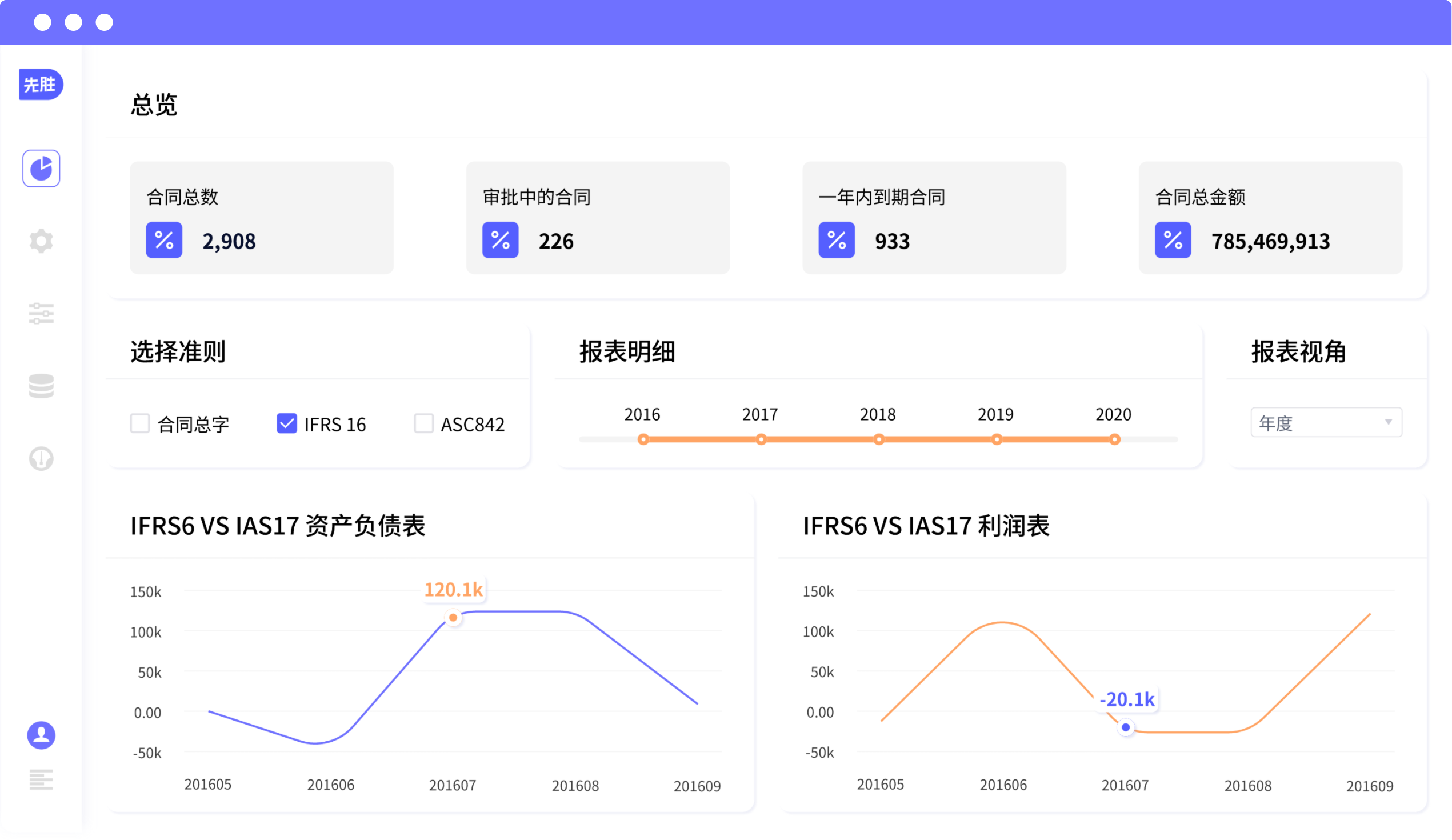Click percent icon in 合同总金额 card
This screenshot has width=1452, height=840.
(1173, 240)
